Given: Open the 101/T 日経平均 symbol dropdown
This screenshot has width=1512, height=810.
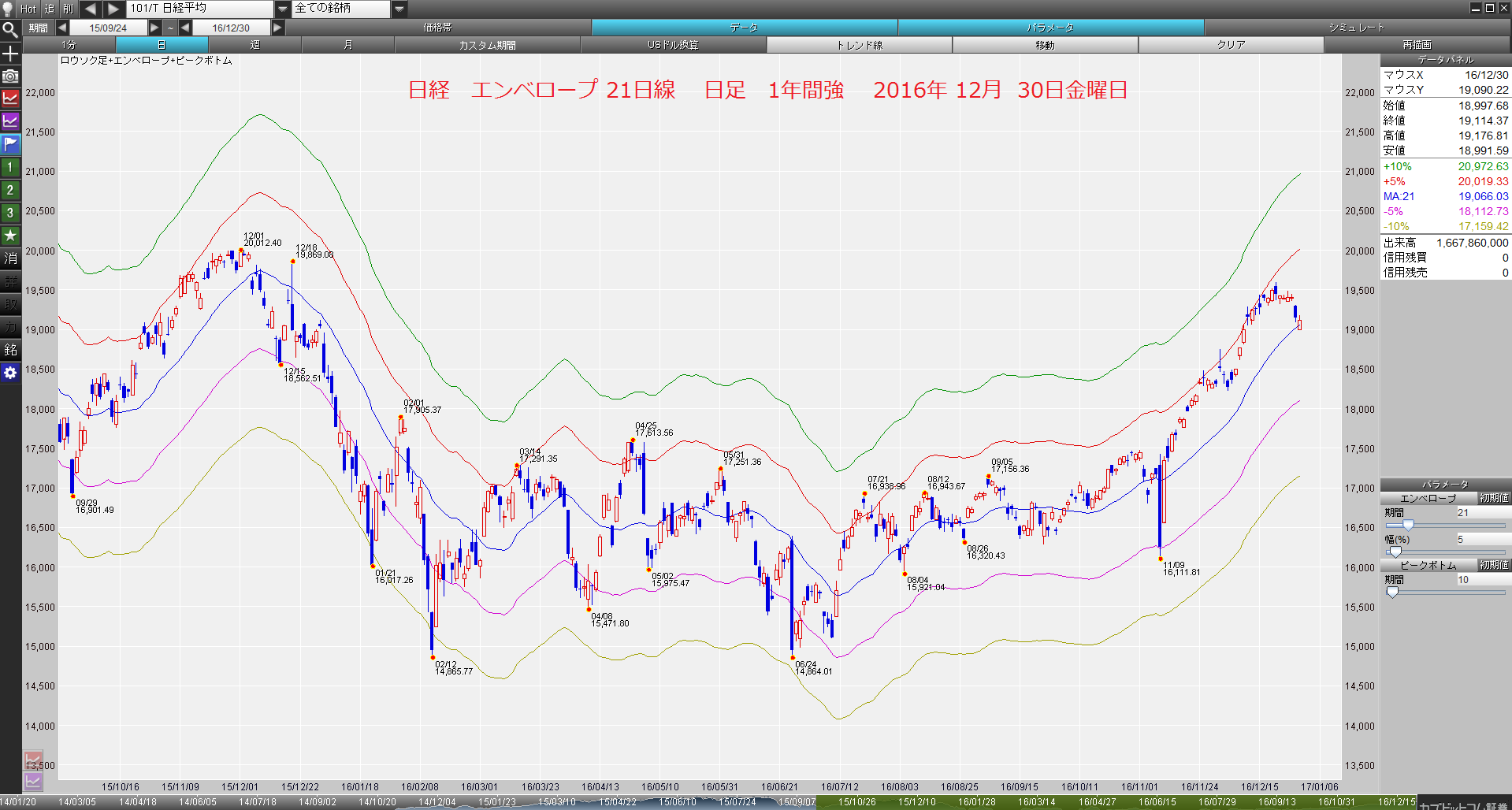Looking at the screenshot, I should point(283,9).
